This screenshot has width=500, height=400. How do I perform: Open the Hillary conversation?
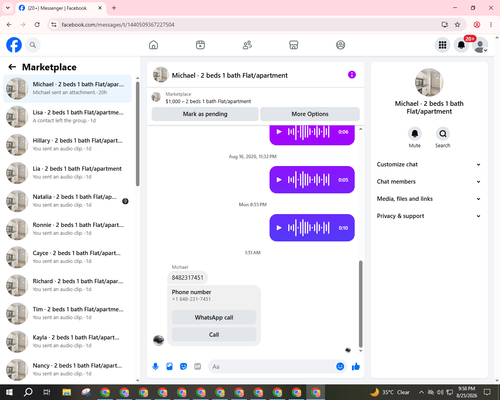[67, 145]
